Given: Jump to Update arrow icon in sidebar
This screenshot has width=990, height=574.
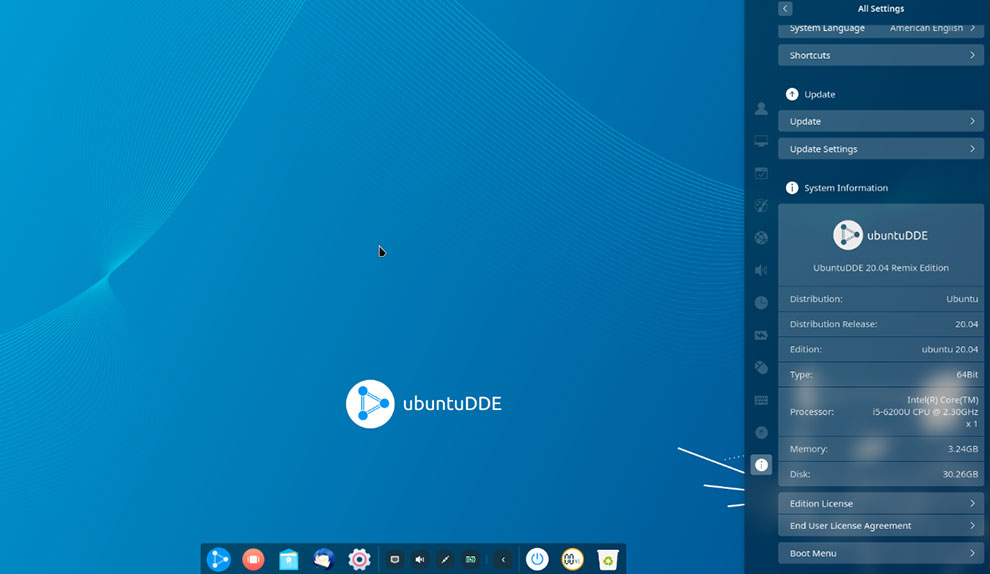Looking at the screenshot, I should click(x=761, y=433).
